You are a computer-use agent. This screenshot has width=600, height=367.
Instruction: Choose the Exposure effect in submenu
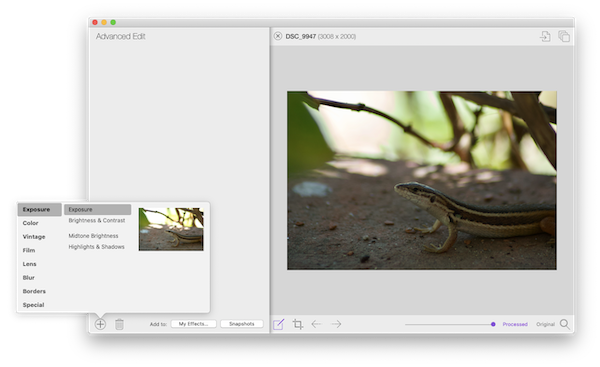pos(98,209)
